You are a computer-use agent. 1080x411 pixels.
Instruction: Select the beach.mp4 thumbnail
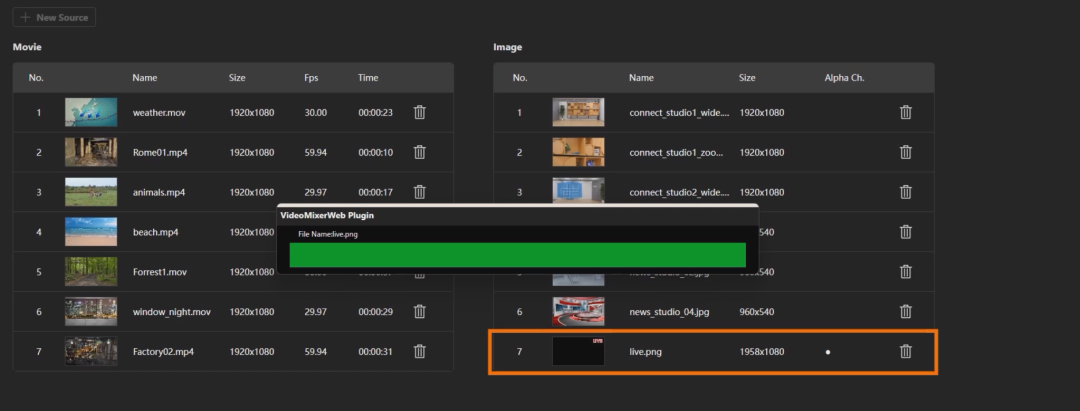pos(91,232)
